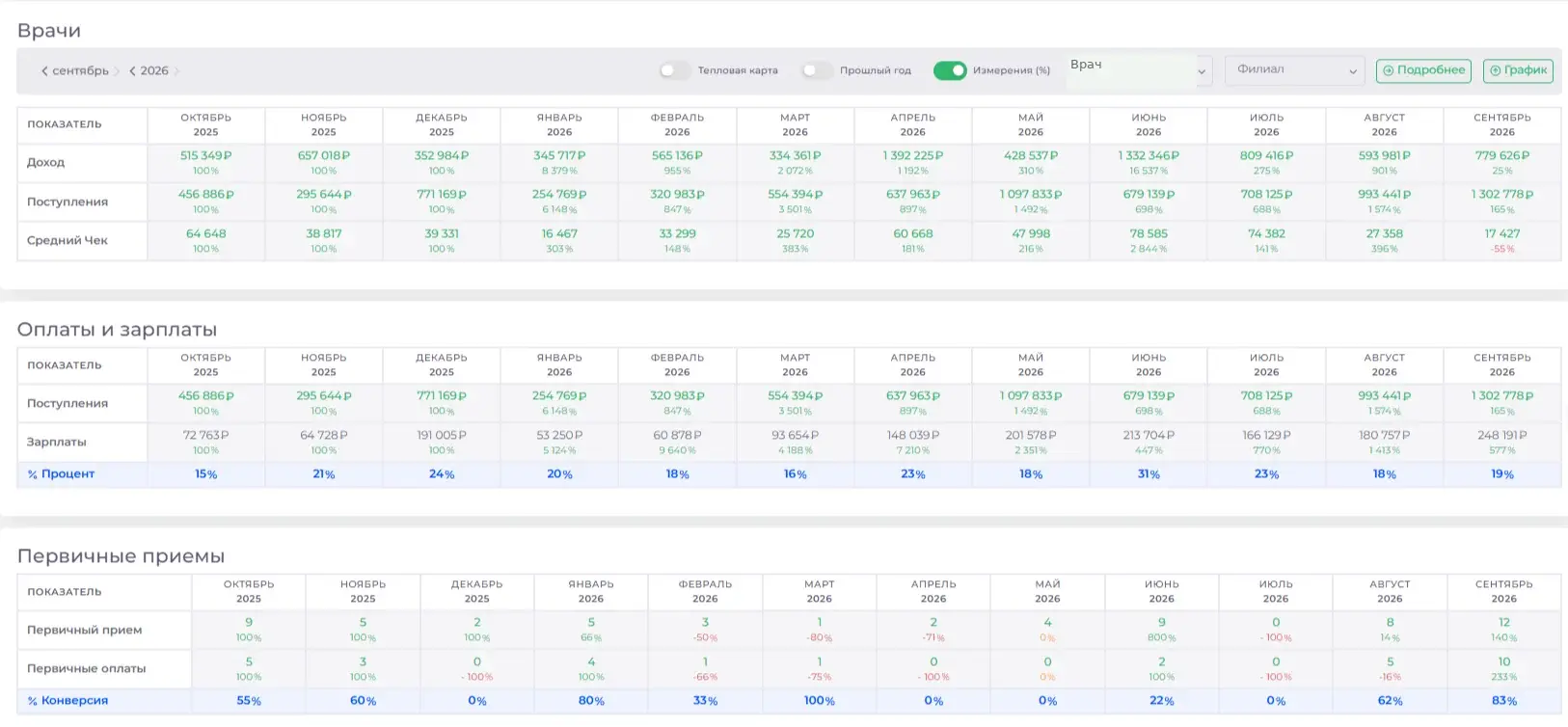
Task: Click the 62% Конверсия value for August
Action: (x=1390, y=701)
